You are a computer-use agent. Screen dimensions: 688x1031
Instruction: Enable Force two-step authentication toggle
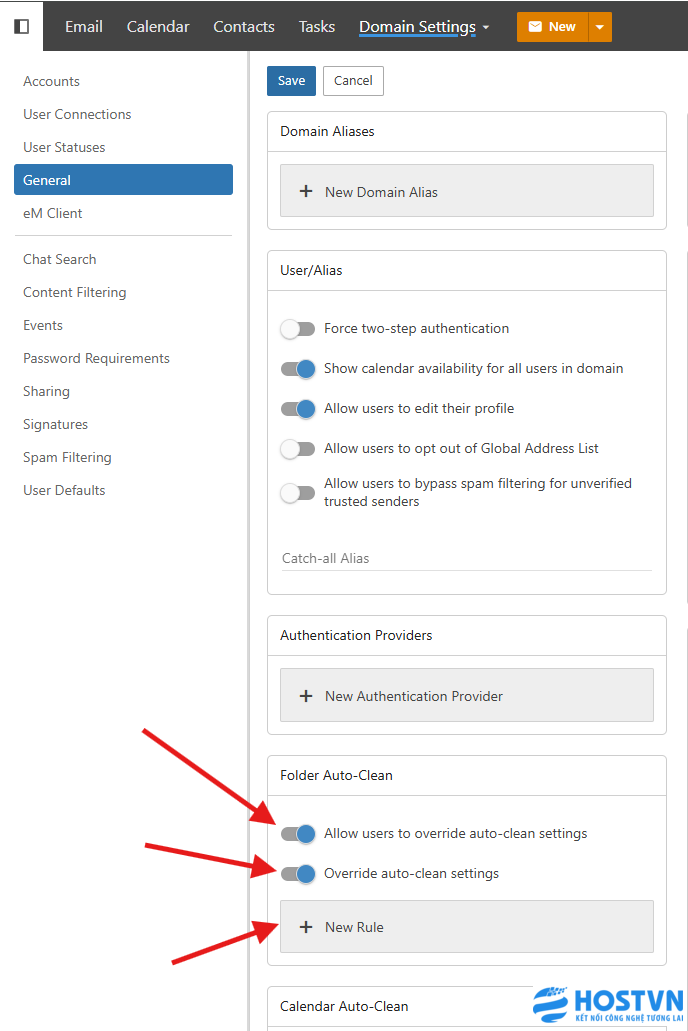pos(298,329)
